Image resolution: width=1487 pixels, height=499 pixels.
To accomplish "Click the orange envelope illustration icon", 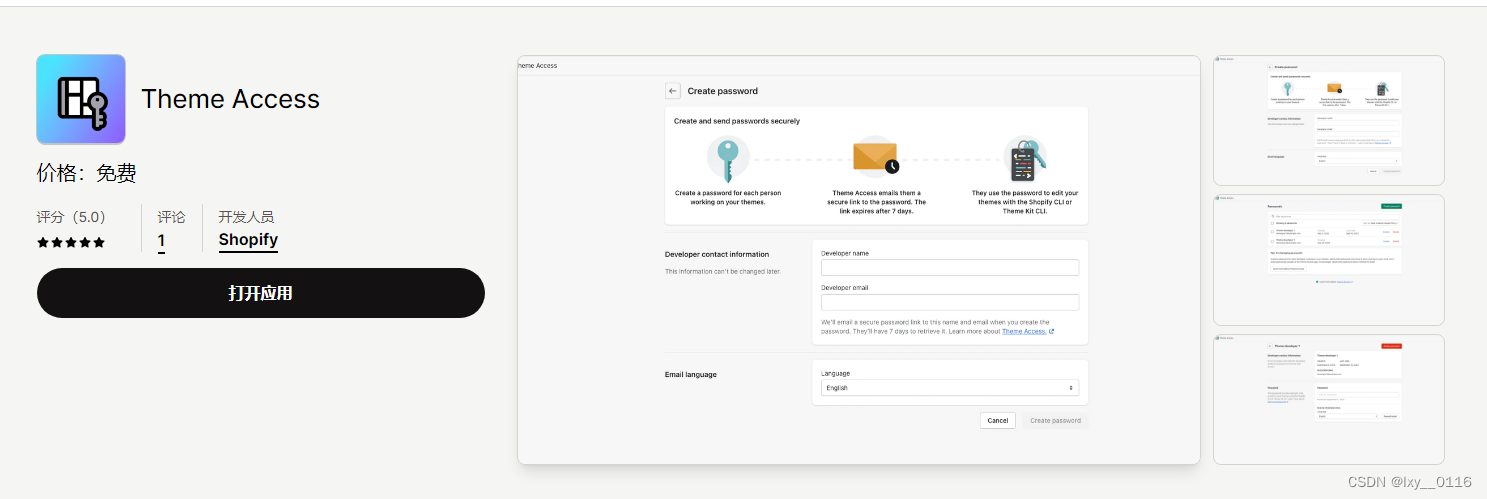I will (876, 157).
